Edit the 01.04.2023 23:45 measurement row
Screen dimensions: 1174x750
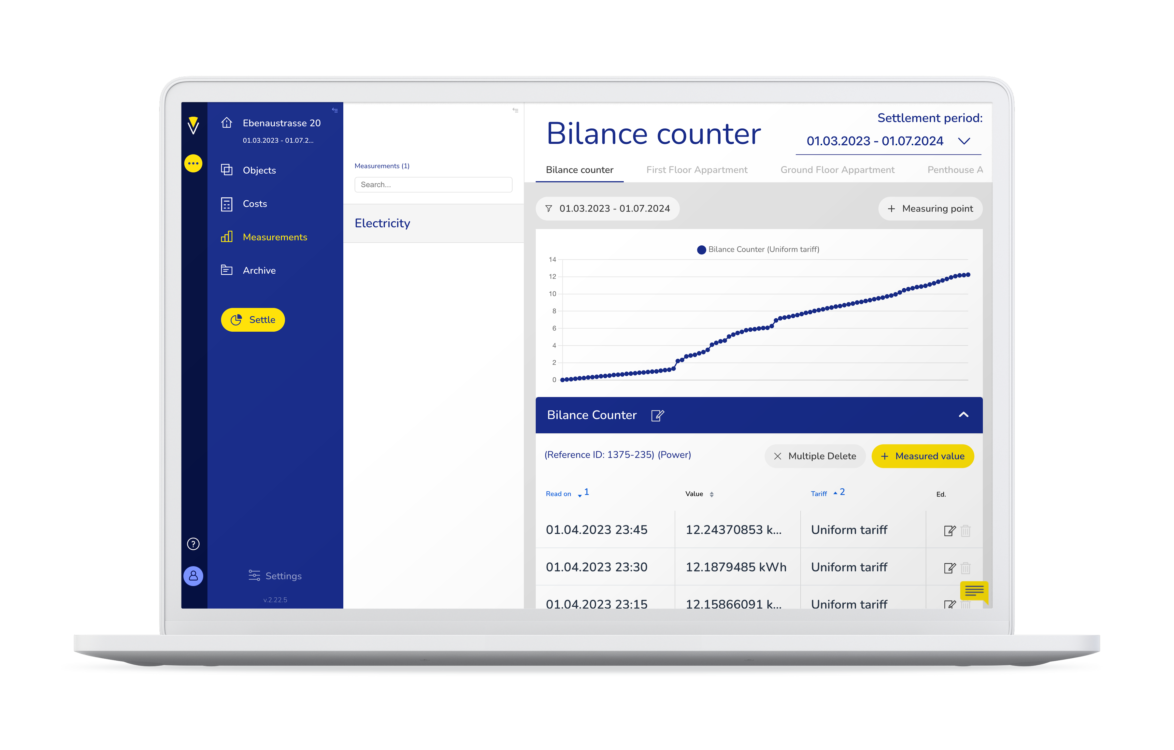coord(949,531)
